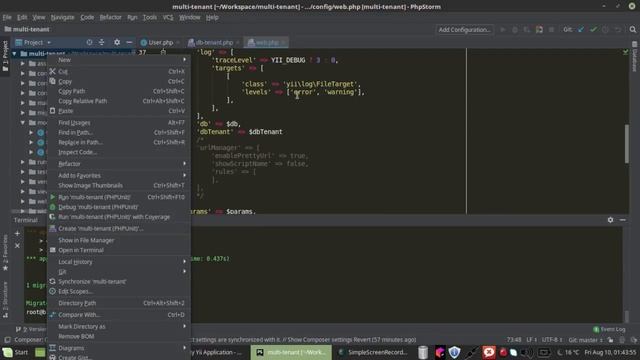Screen dimensions: 640x360
Task: Expand the New submenu
Action: point(118,60)
